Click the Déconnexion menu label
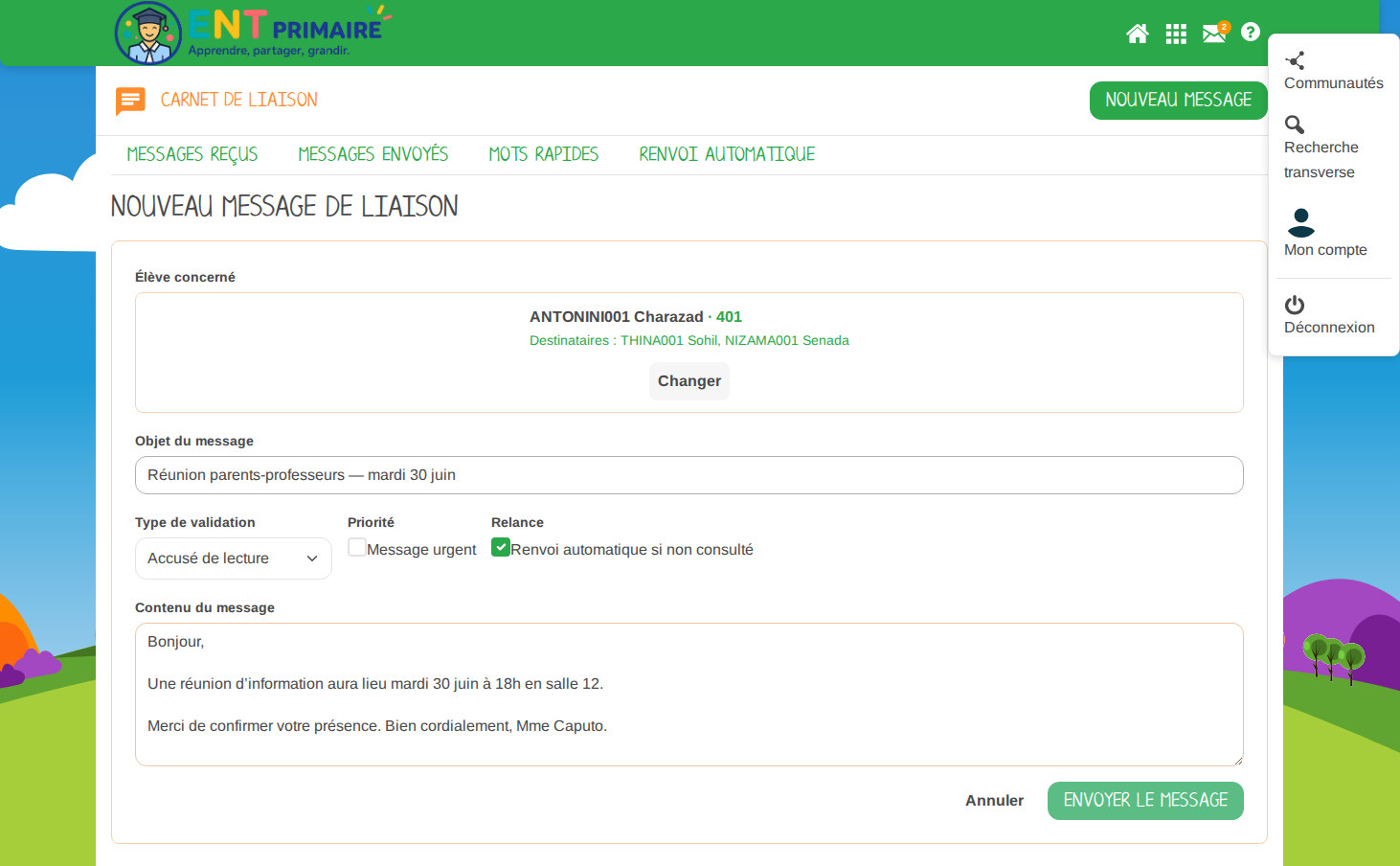This screenshot has height=866, width=1400. tap(1329, 328)
